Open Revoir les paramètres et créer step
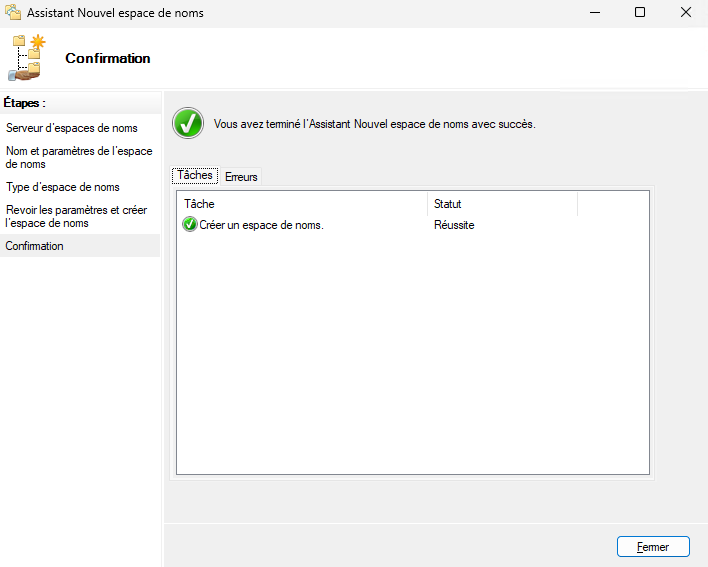This screenshot has height=567, width=708. click(x=77, y=216)
